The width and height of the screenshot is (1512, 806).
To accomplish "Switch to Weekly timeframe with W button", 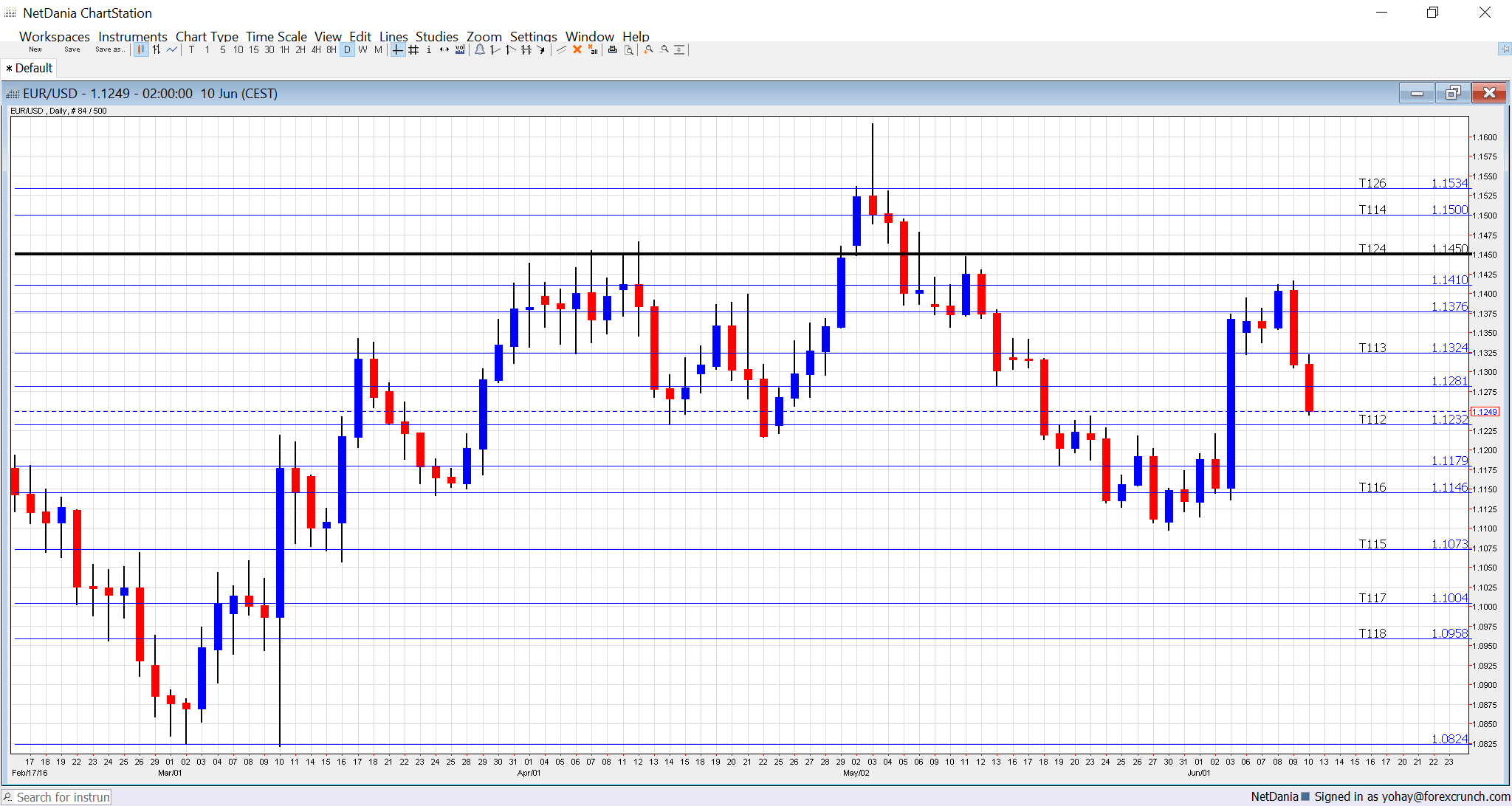I will pos(362,49).
